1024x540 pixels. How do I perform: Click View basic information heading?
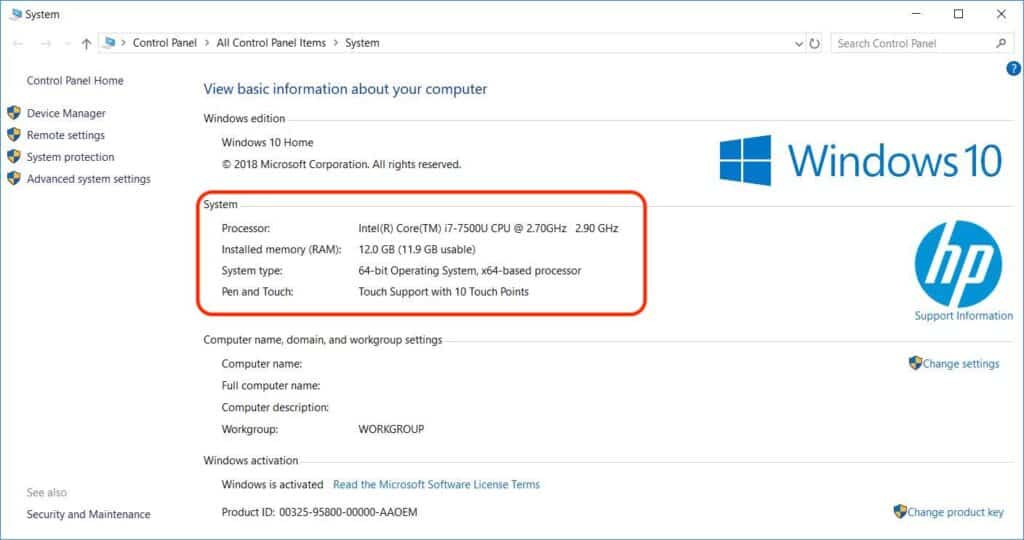[x=345, y=89]
